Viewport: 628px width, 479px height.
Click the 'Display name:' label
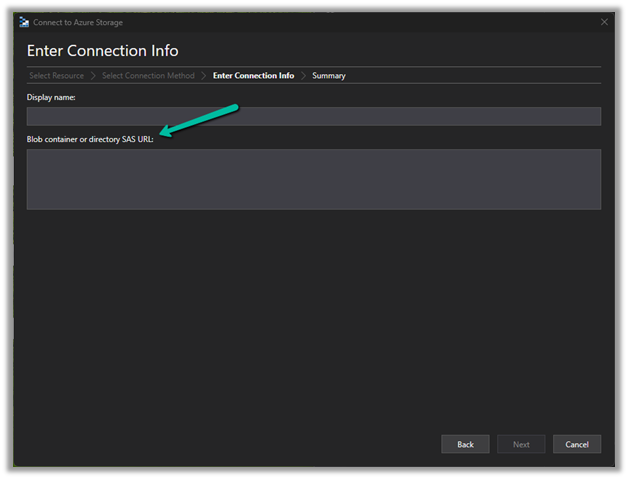click(51, 97)
